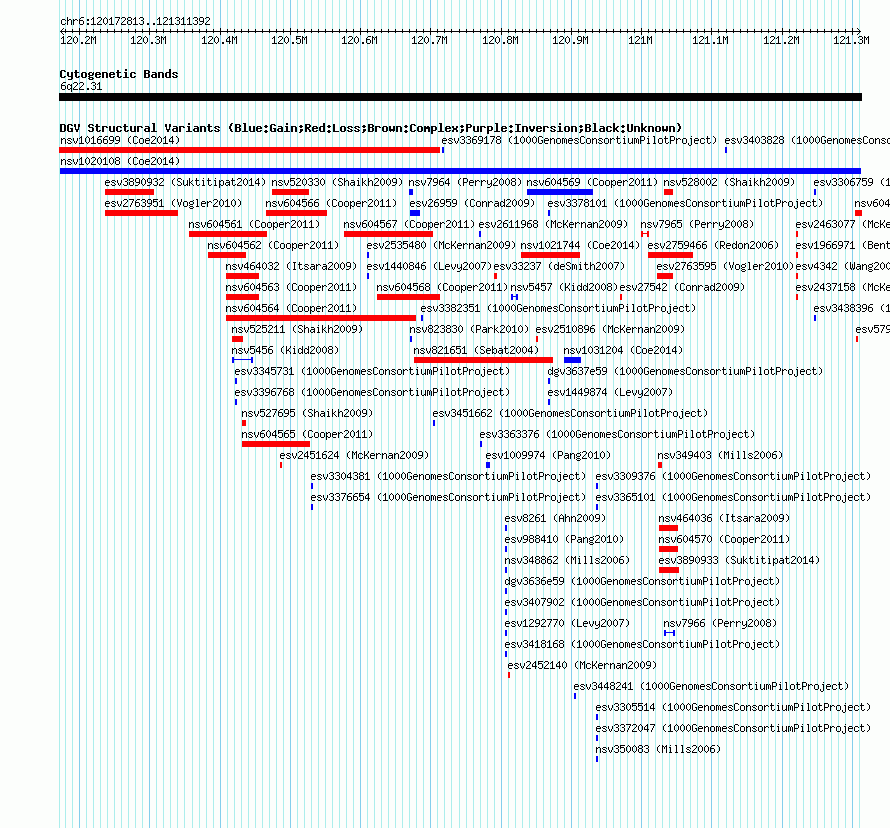
Task: Open esv27542 (Conrad2009) label
Action: [682, 287]
